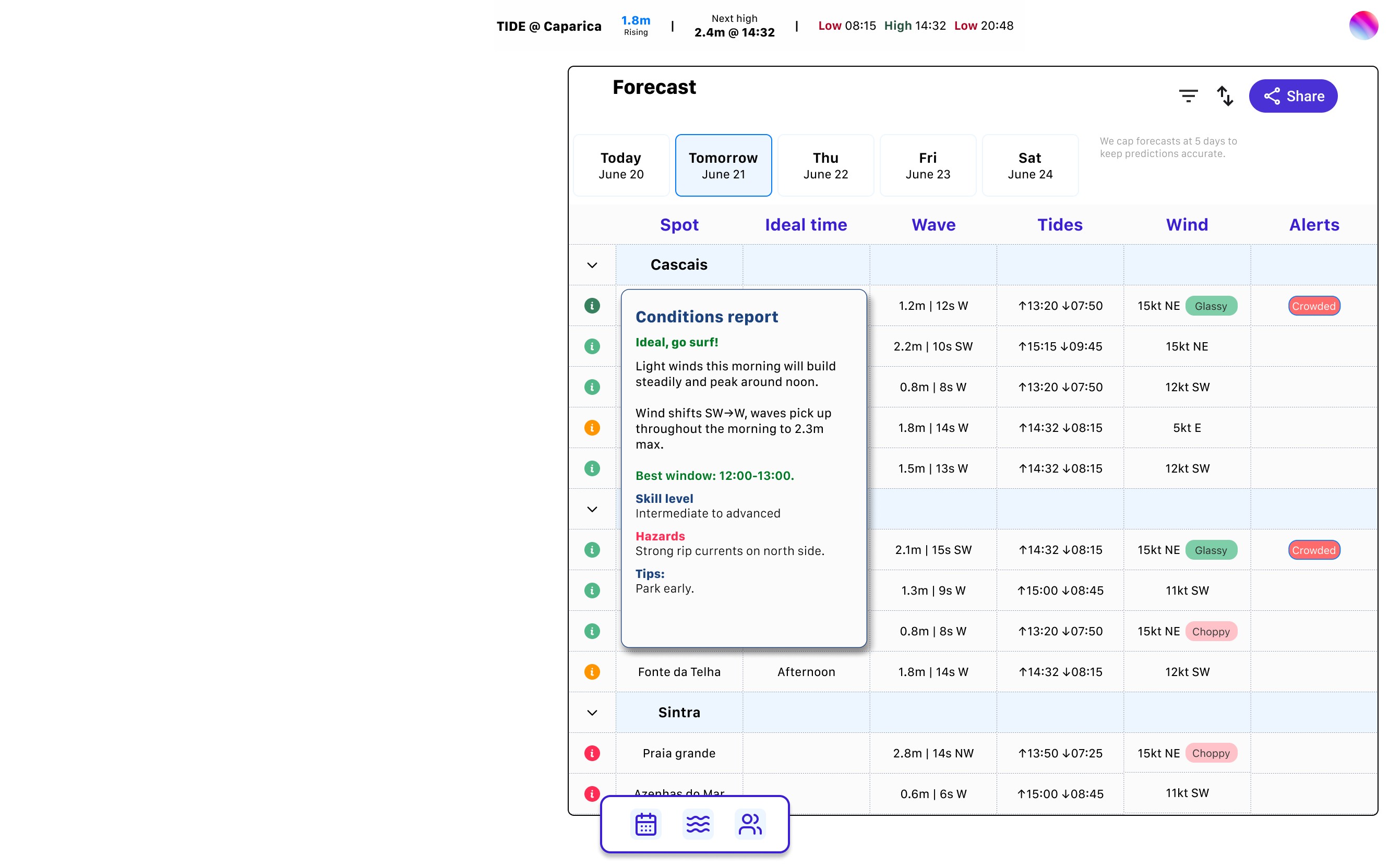Toggle the unnamed middle region chevron
1389x868 pixels.
[x=592, y=509]
